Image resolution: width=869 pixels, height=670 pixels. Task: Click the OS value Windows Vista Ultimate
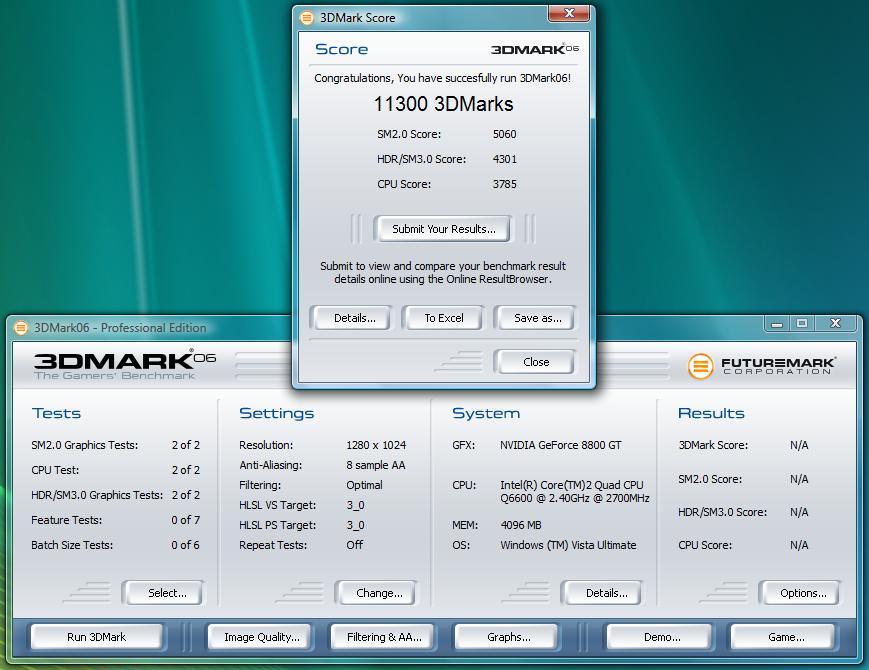568,545
